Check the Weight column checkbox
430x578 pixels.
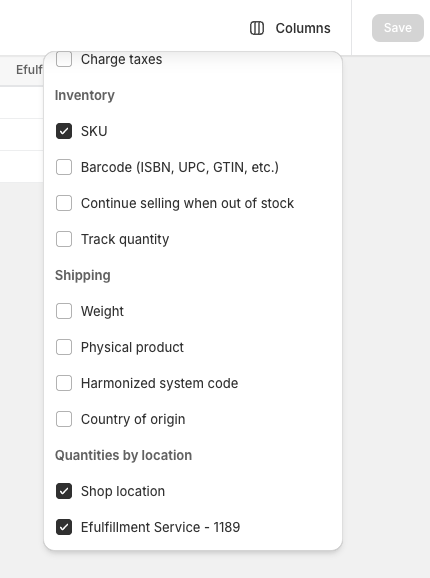[x=64, y=311]
